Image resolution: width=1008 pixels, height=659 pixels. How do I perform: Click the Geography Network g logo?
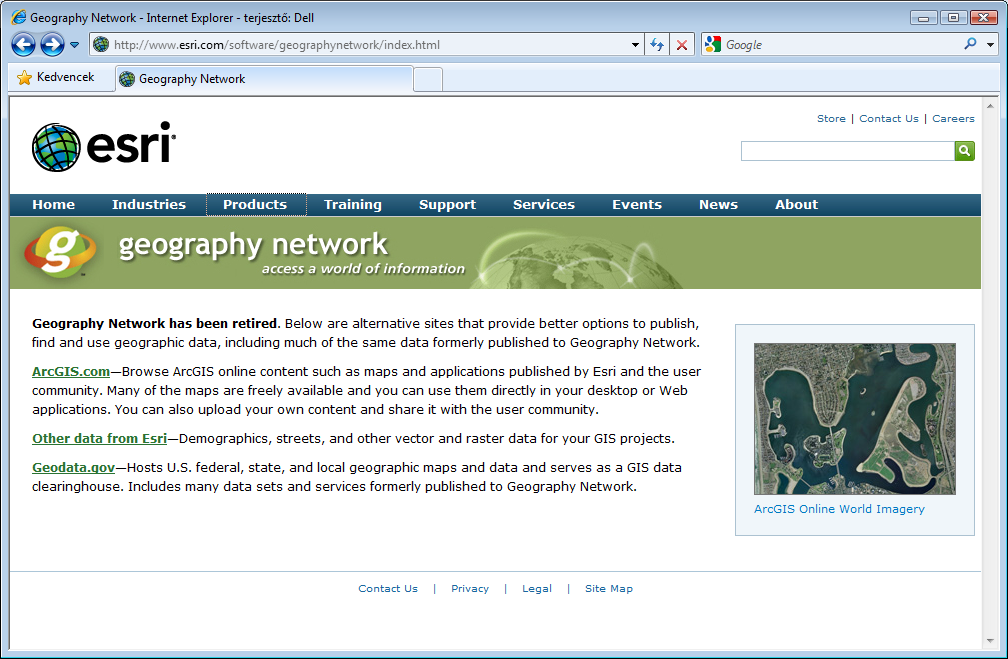tap(60, 251)
